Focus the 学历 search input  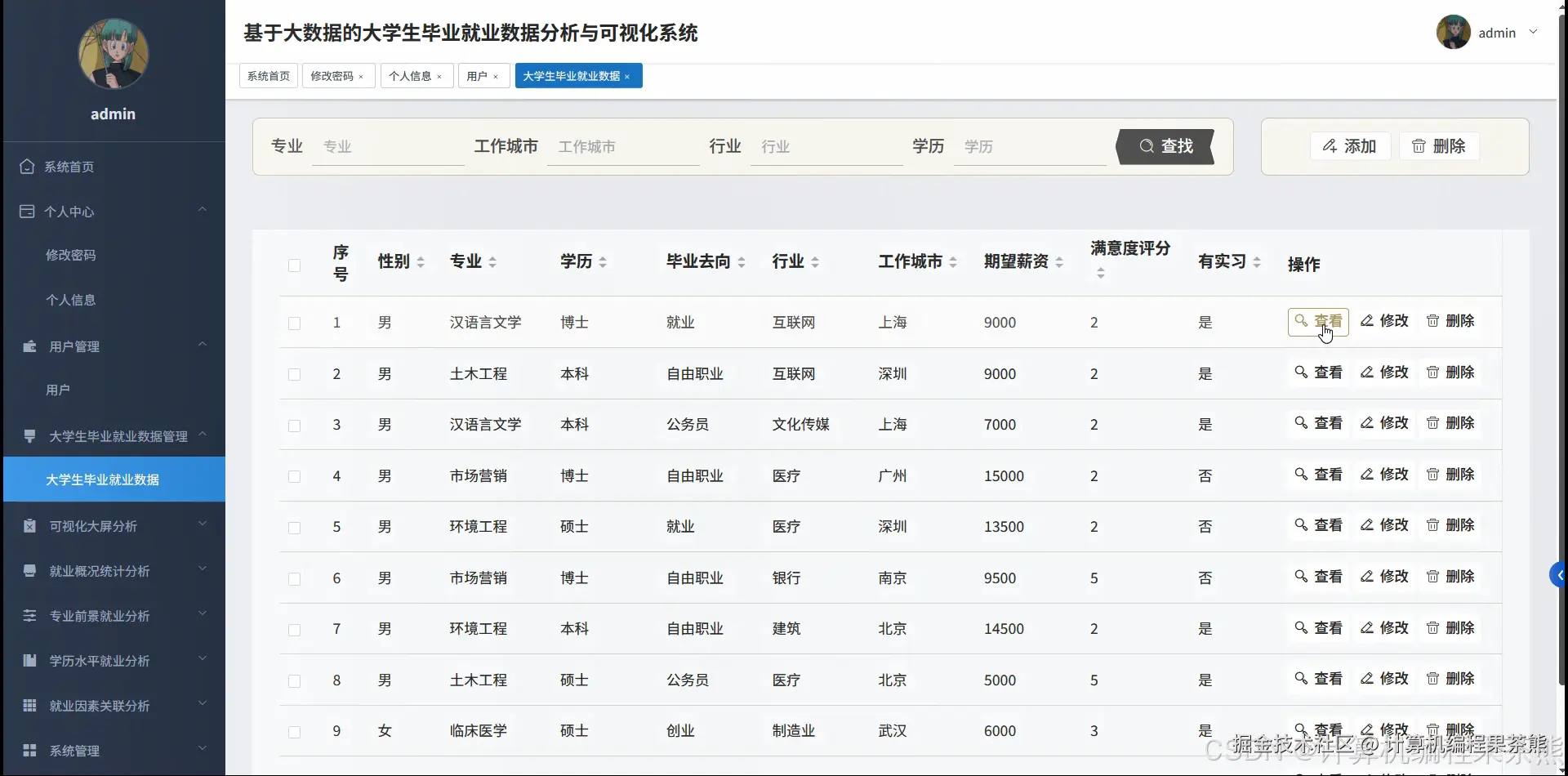click(1030, 147)
